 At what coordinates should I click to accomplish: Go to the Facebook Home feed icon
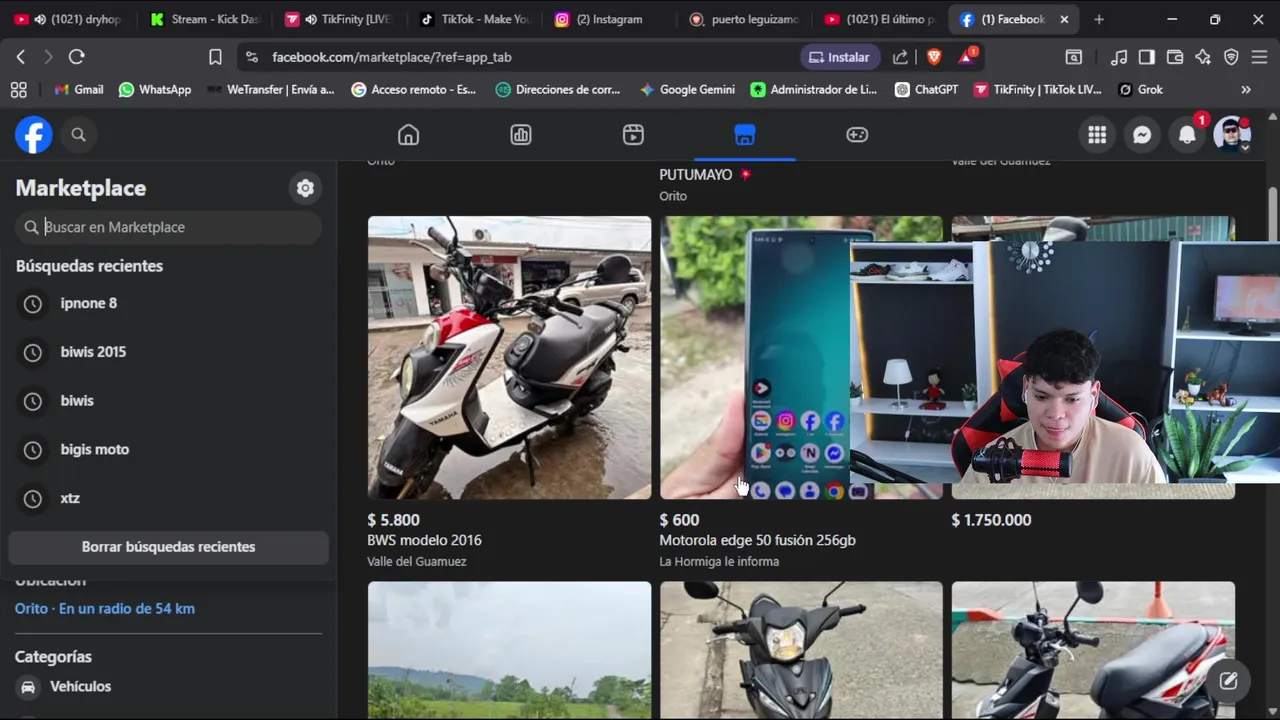tap(408, 135)
